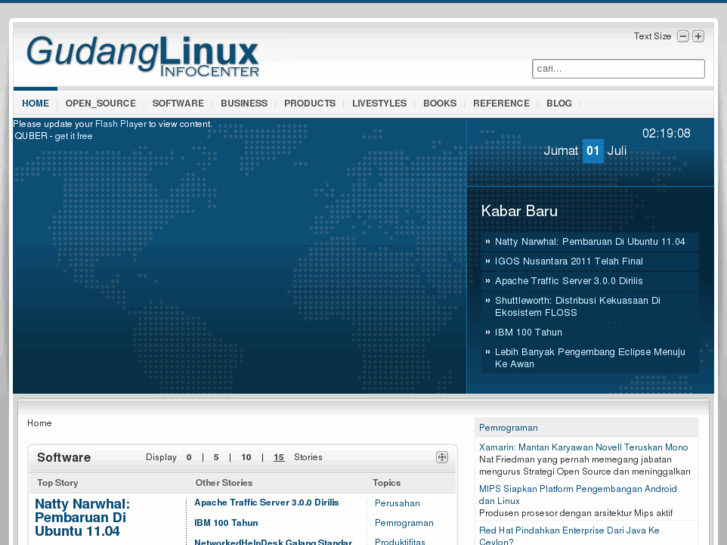The image size is (727, 545).
Task: Open Natty Narwhal news in Kabar Baru
Action: (590, 242)
